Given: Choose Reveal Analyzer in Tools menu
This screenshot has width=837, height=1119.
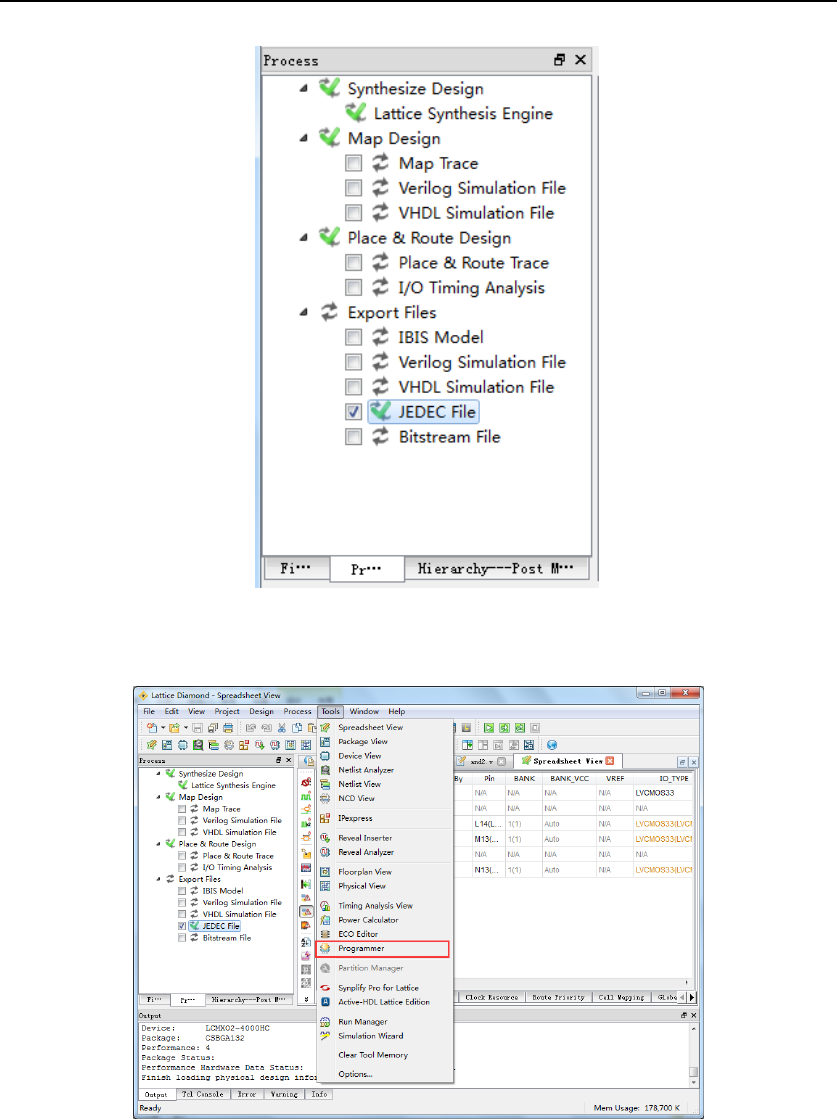Looking at the screenshot, I should [x=366, y=852].
